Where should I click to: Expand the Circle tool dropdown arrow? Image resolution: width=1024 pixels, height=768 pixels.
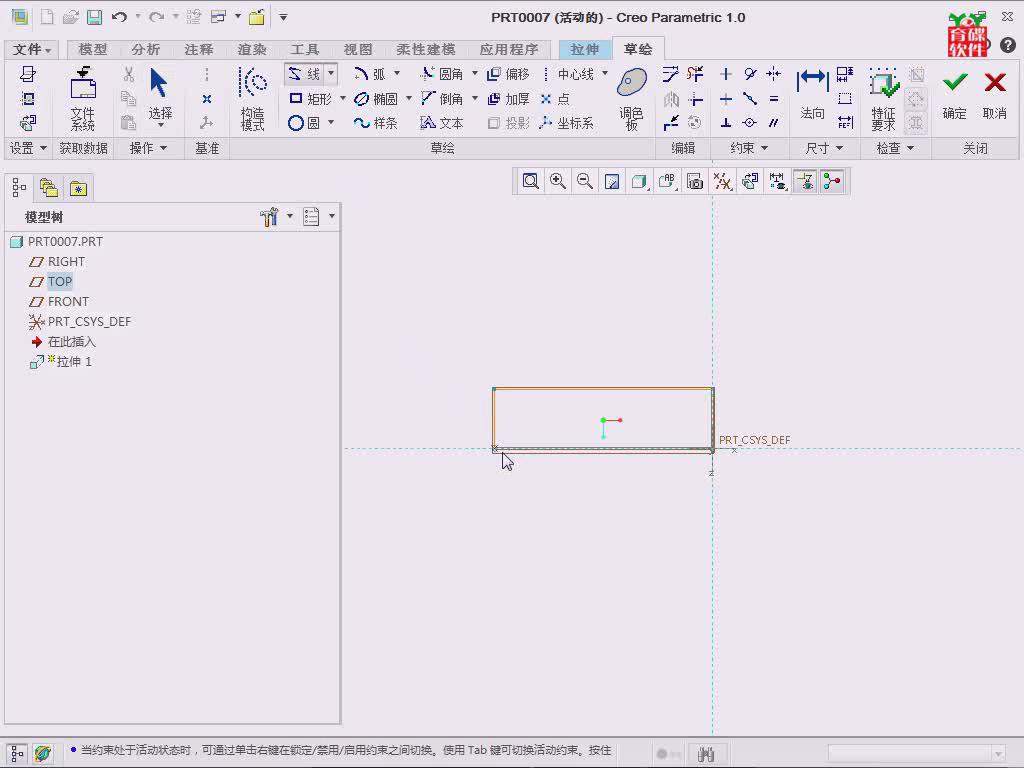[x=331, y=123]
